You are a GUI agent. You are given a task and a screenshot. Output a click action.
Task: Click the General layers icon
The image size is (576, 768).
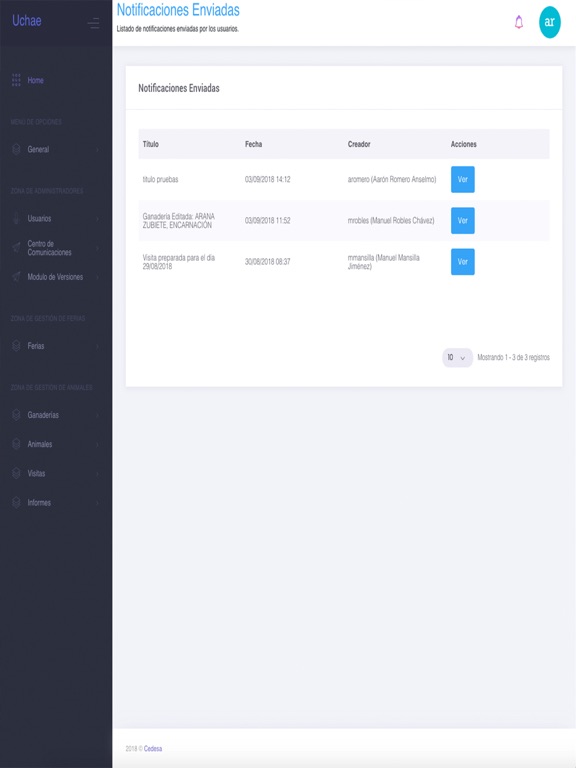point(16,149)
